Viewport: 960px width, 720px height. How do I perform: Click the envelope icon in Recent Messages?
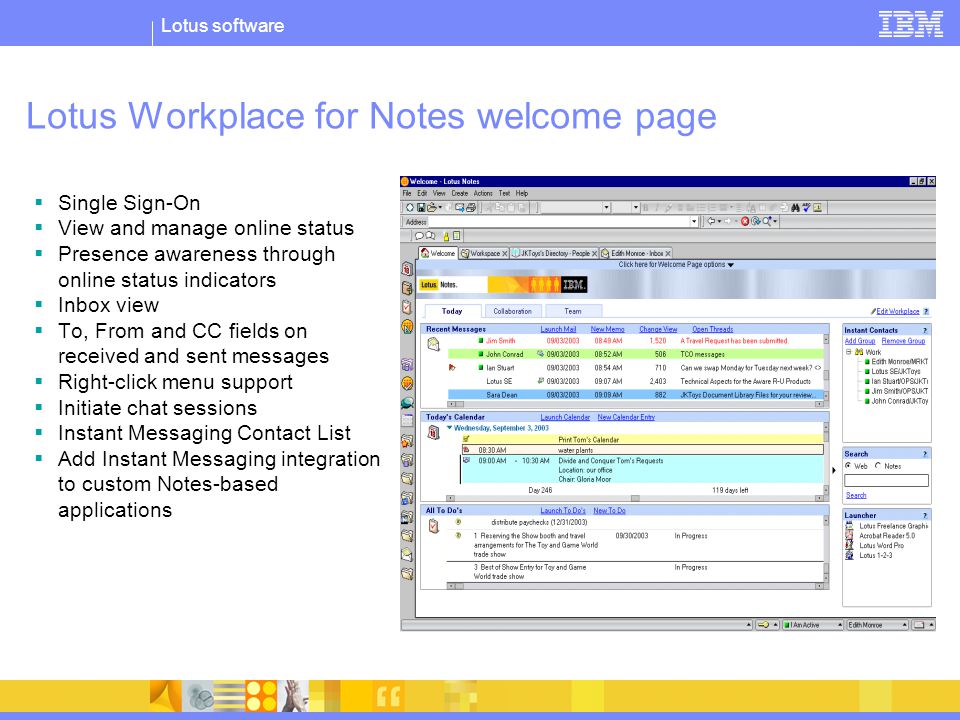click(x=433, y=344)
